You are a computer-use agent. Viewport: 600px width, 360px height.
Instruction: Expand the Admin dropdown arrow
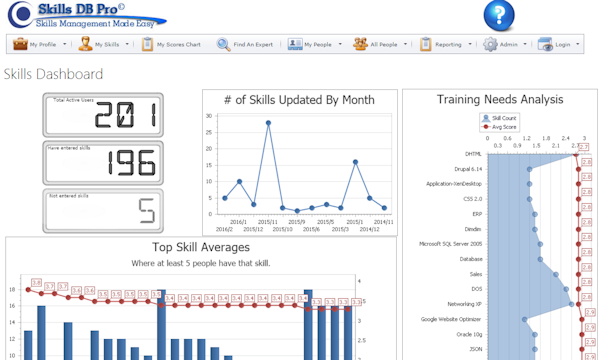525,44
